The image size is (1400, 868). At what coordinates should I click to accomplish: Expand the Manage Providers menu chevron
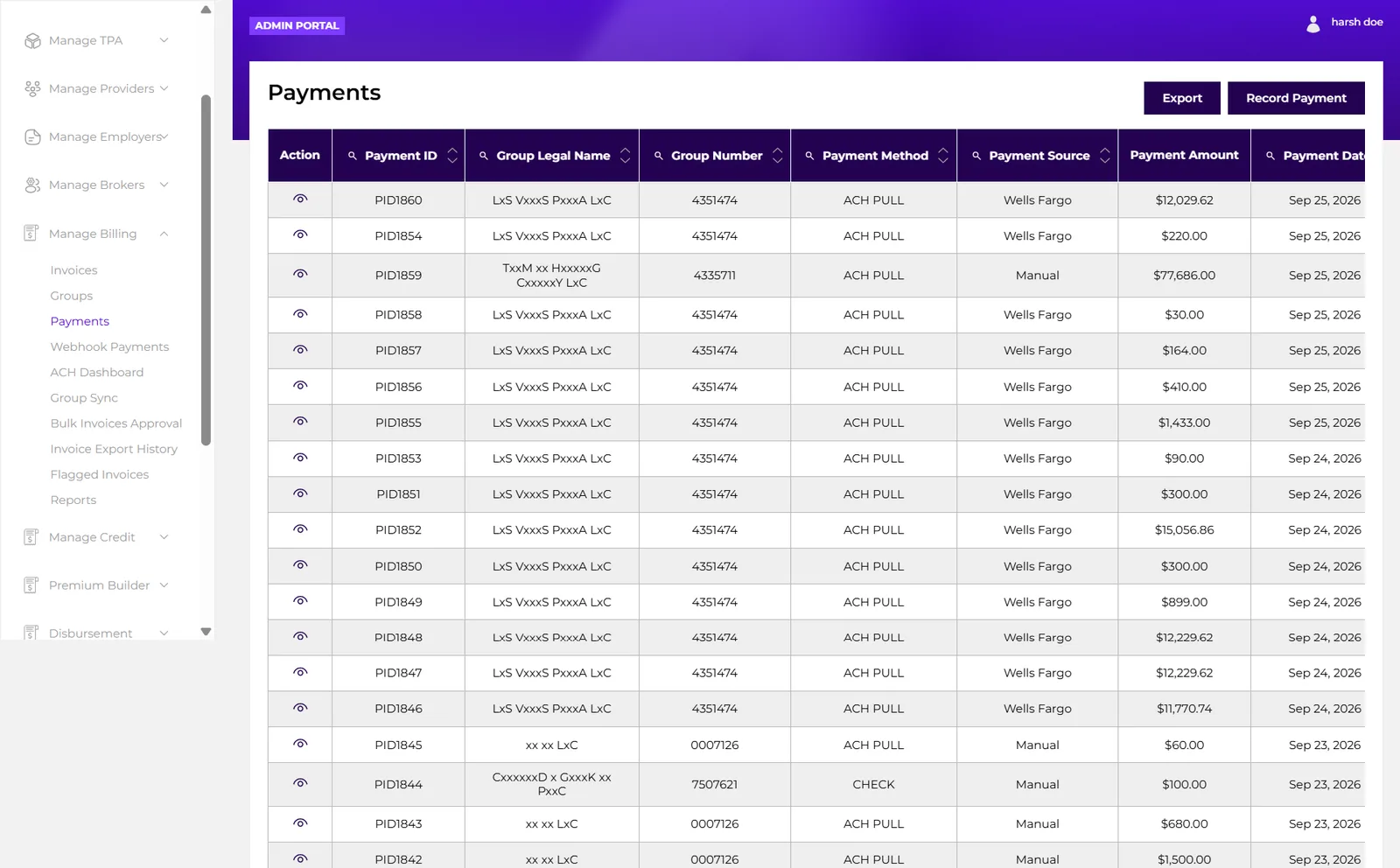[164, 88]
